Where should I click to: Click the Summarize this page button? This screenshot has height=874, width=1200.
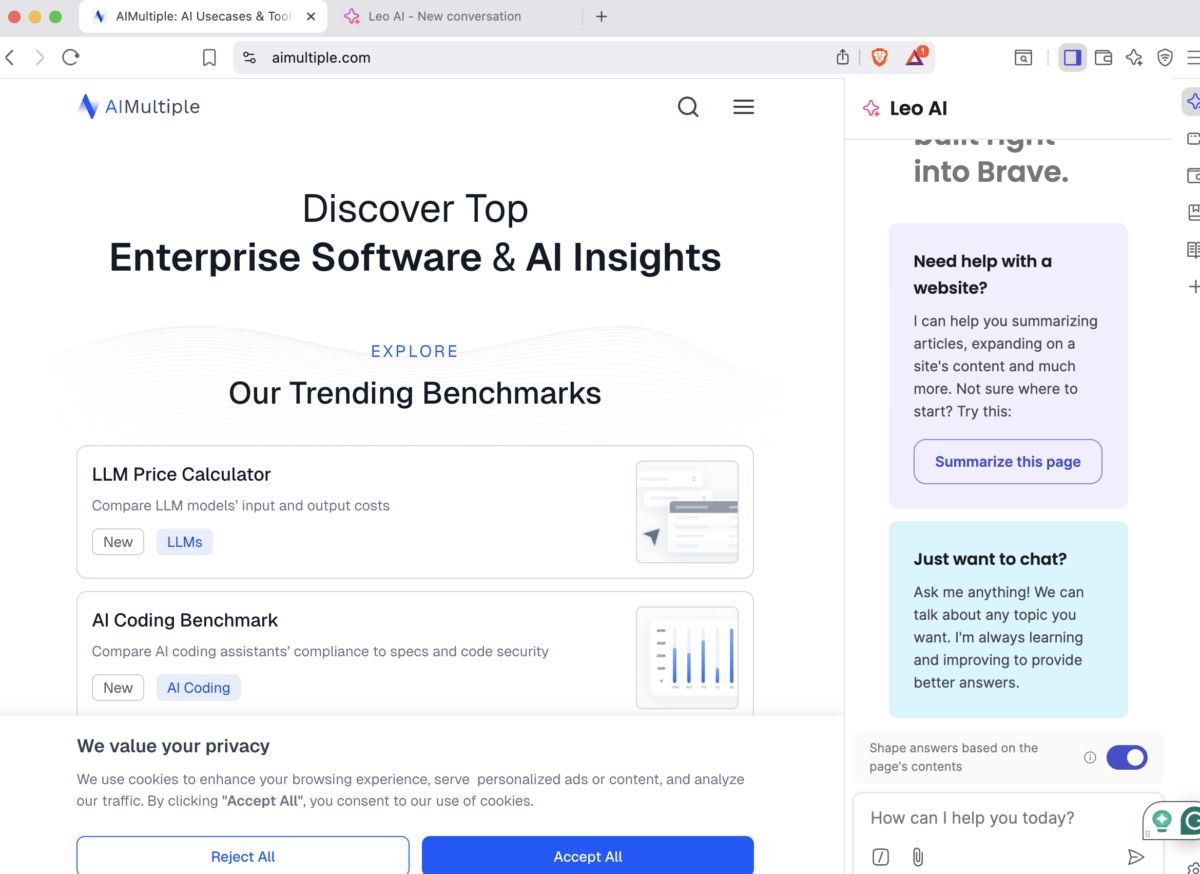click(1007, 461)
